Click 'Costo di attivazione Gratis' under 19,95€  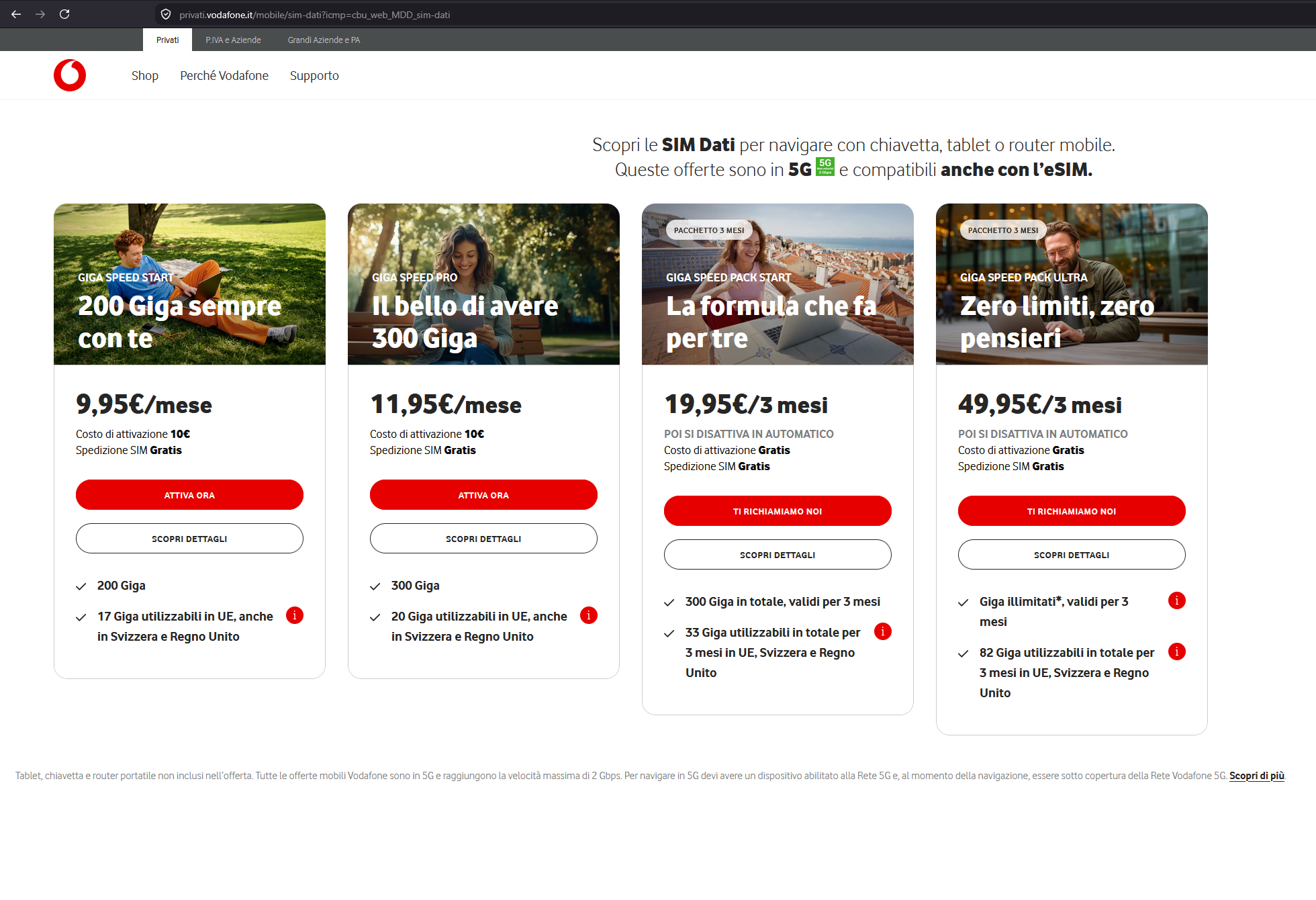coord(727,450)
